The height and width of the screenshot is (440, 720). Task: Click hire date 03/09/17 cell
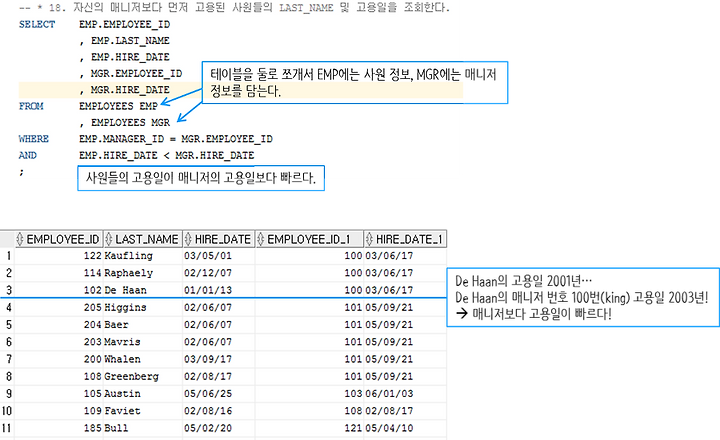[219, 359]
